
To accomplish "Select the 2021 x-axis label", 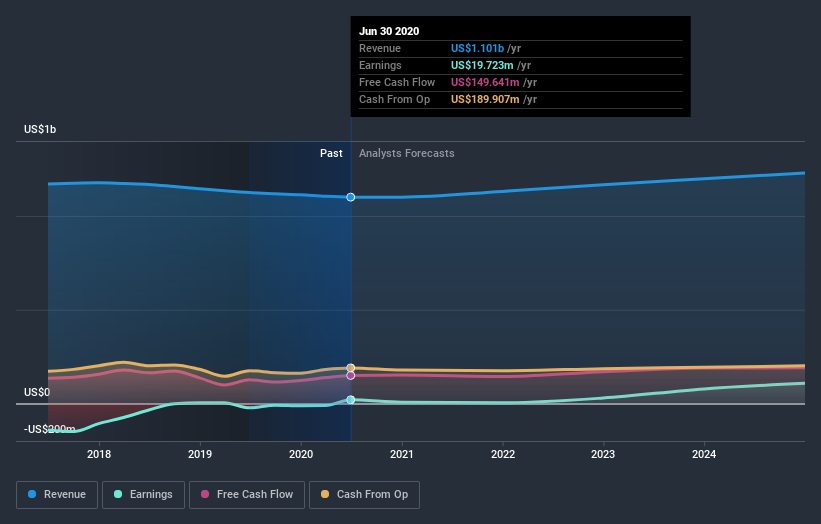I will tap(402, 454).
